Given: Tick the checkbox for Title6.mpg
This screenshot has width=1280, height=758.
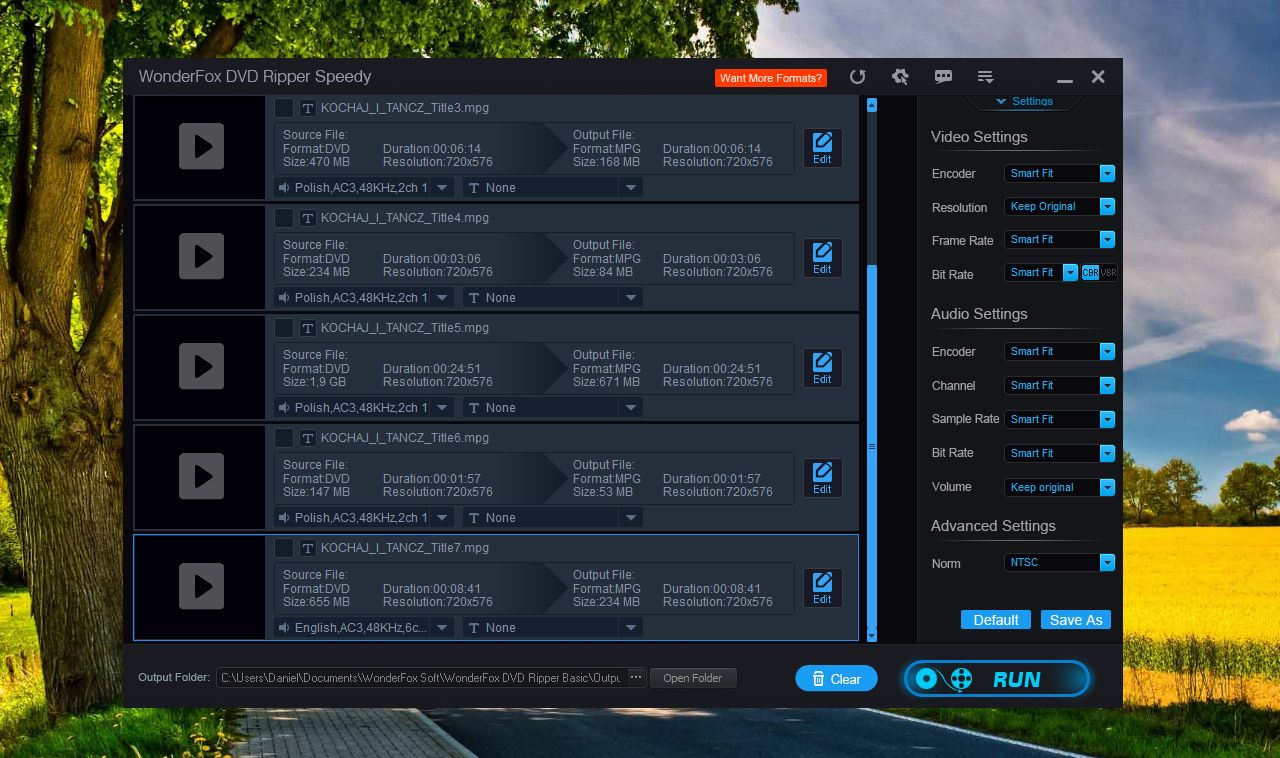Looking at the screenshot, I should pos(284,438).
